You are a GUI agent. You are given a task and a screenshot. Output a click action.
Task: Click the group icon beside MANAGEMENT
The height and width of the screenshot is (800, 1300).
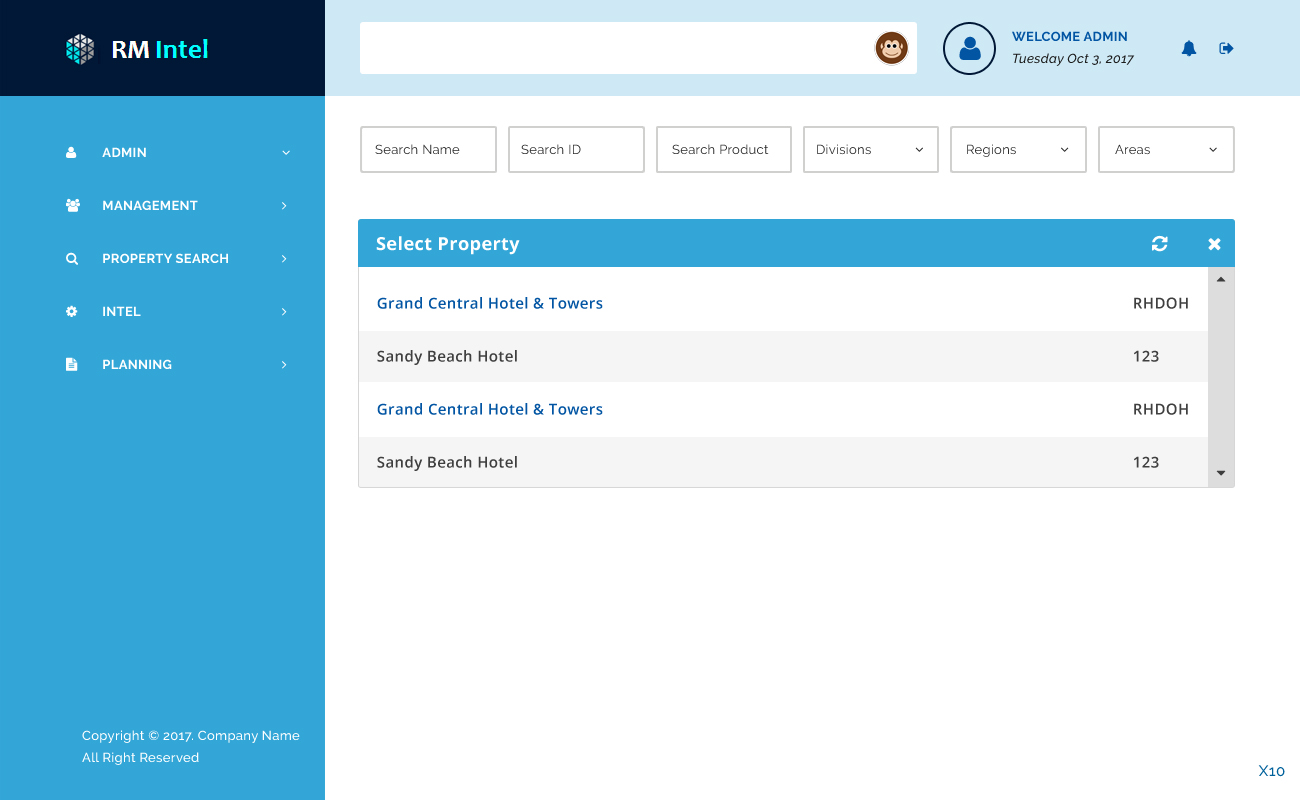tap(71, 205)
